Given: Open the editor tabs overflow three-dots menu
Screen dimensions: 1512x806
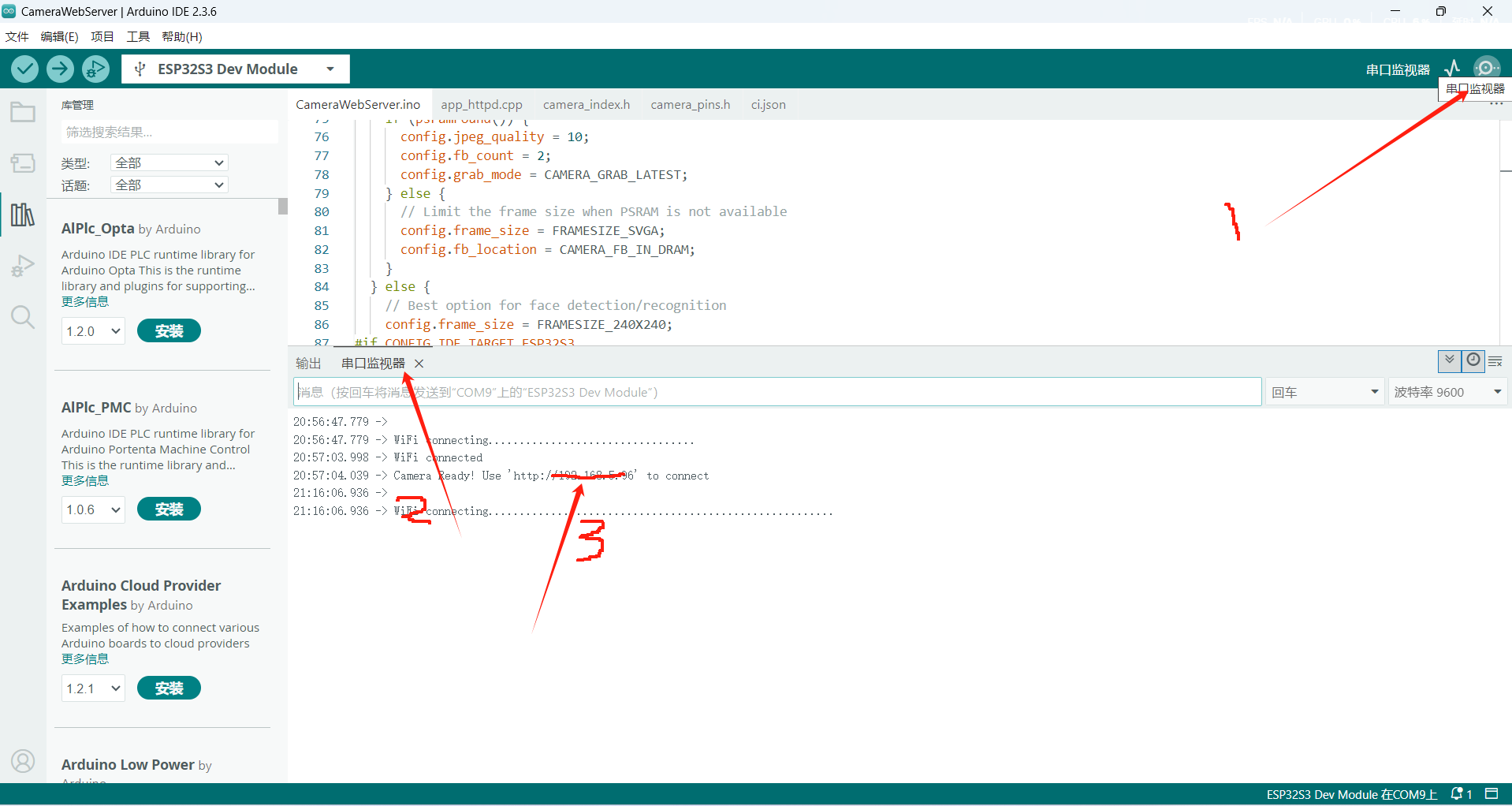Looking at the screenshot, I should pyautogui.click(x=1496, y=105).
